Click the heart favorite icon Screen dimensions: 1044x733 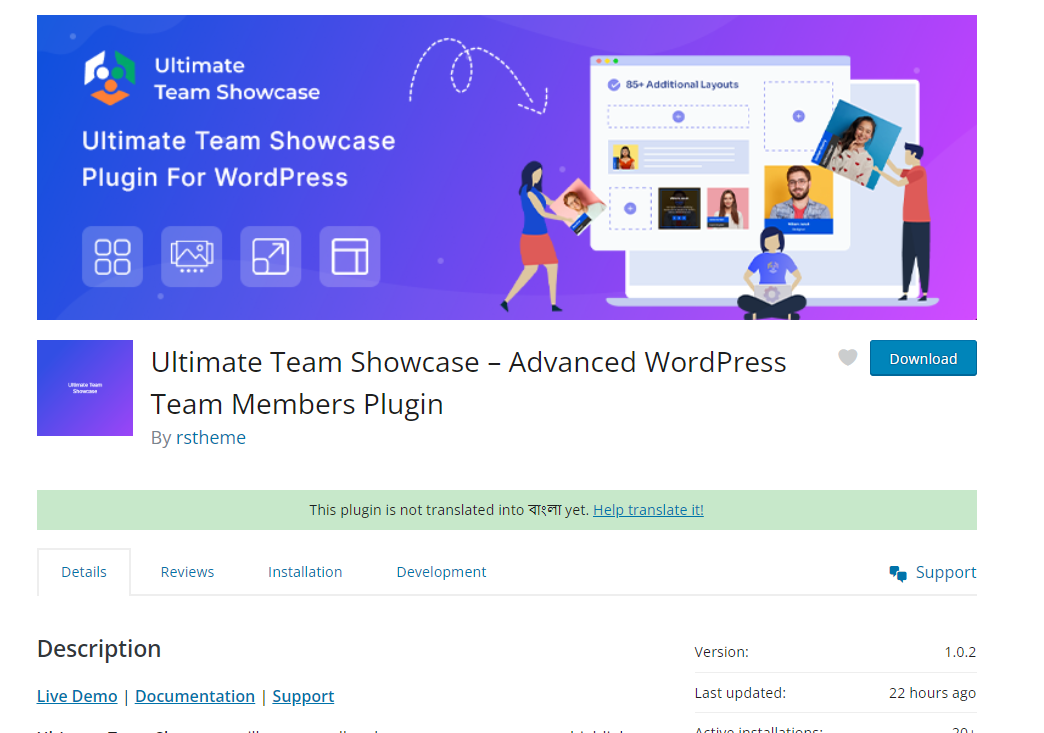point(847,358)
